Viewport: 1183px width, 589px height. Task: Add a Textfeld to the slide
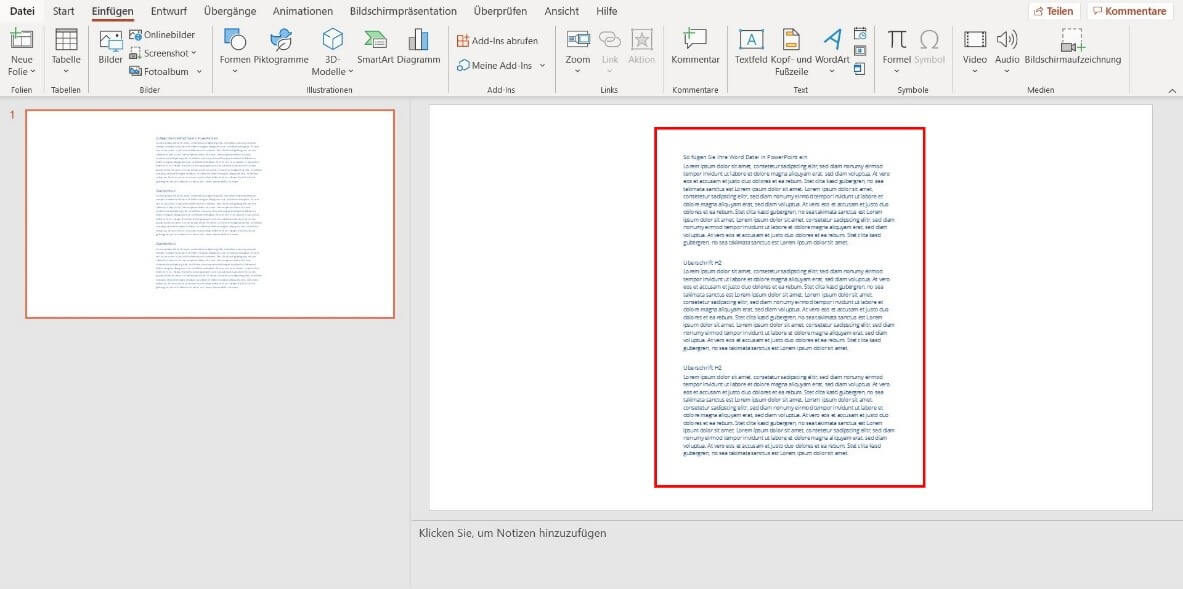pos(750,40)
